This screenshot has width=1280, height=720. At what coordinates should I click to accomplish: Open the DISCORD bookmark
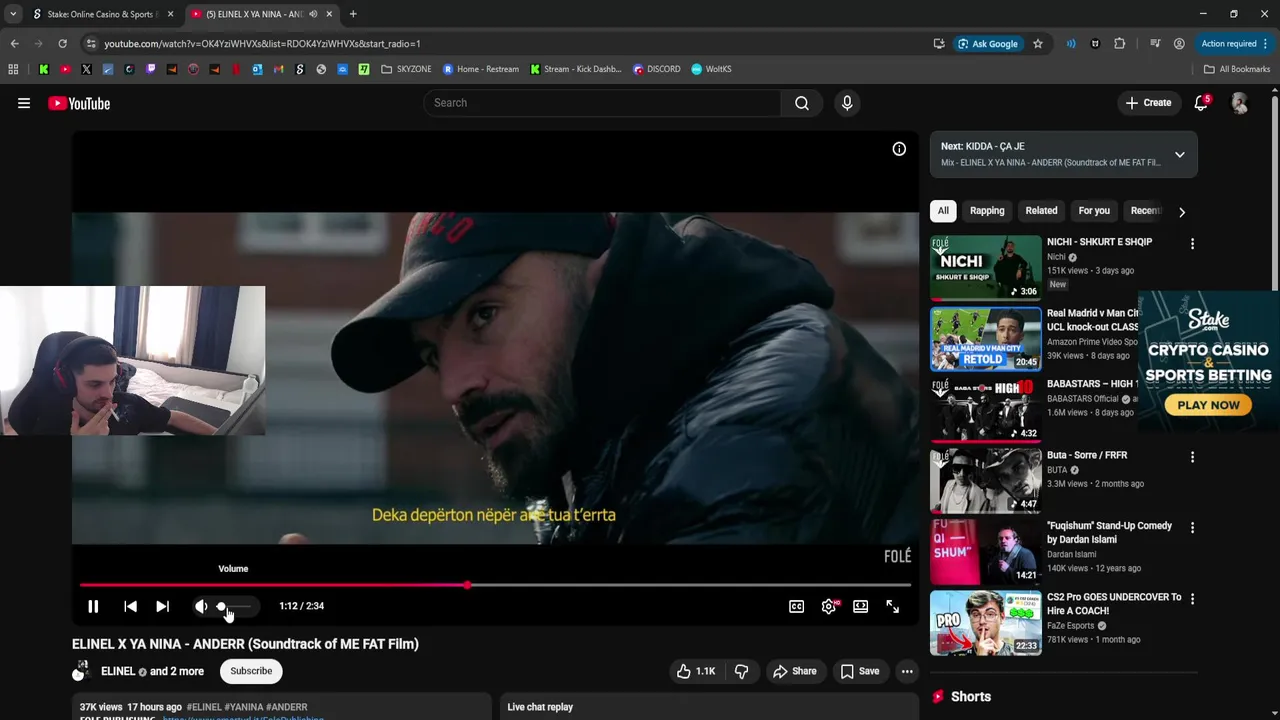point(657,69)
